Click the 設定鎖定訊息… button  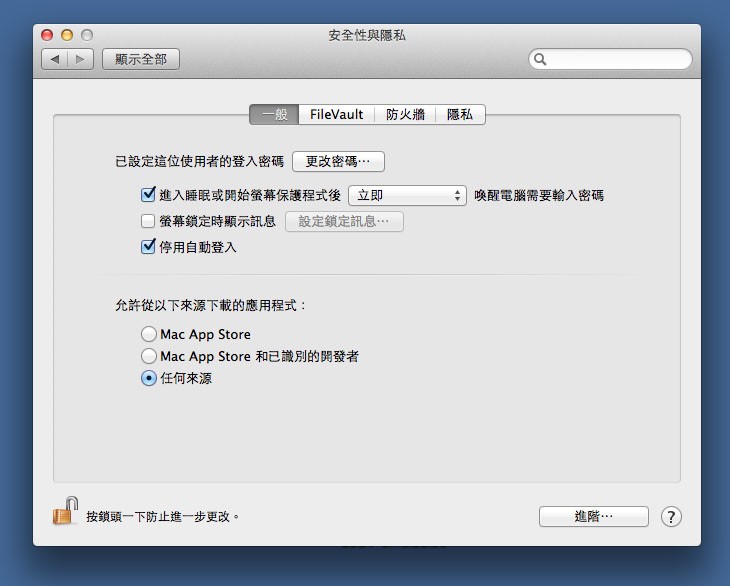coord(344,221)
